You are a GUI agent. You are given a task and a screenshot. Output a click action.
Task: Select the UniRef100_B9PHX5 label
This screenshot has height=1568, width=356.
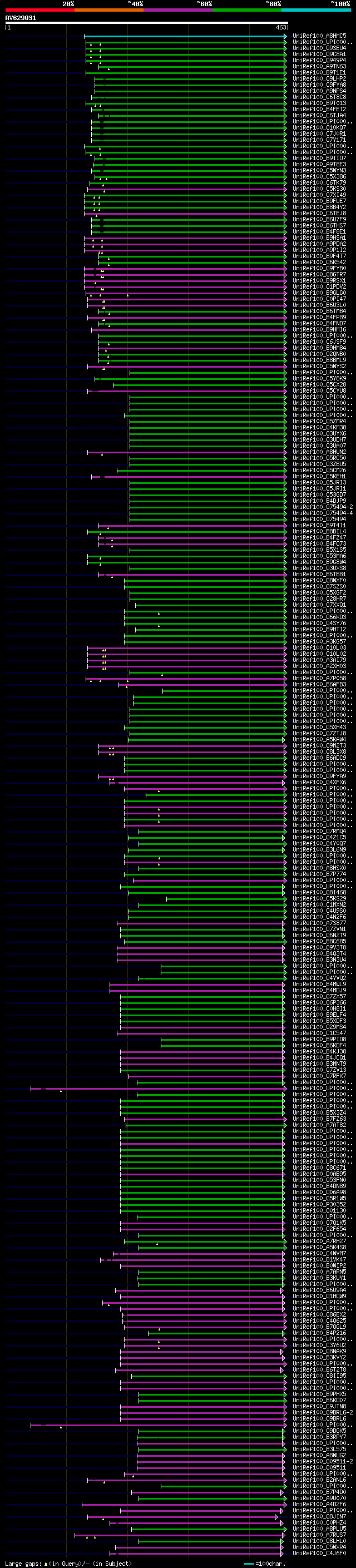pyautogui.click(x=319, y=1394)
